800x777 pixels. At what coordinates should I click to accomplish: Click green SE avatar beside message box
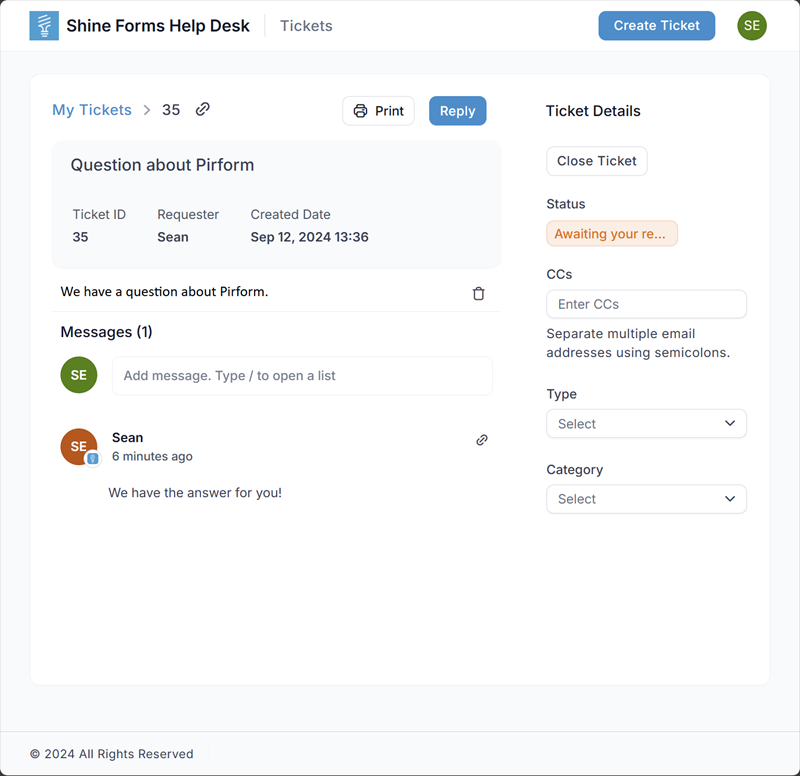tap(79, 375)
